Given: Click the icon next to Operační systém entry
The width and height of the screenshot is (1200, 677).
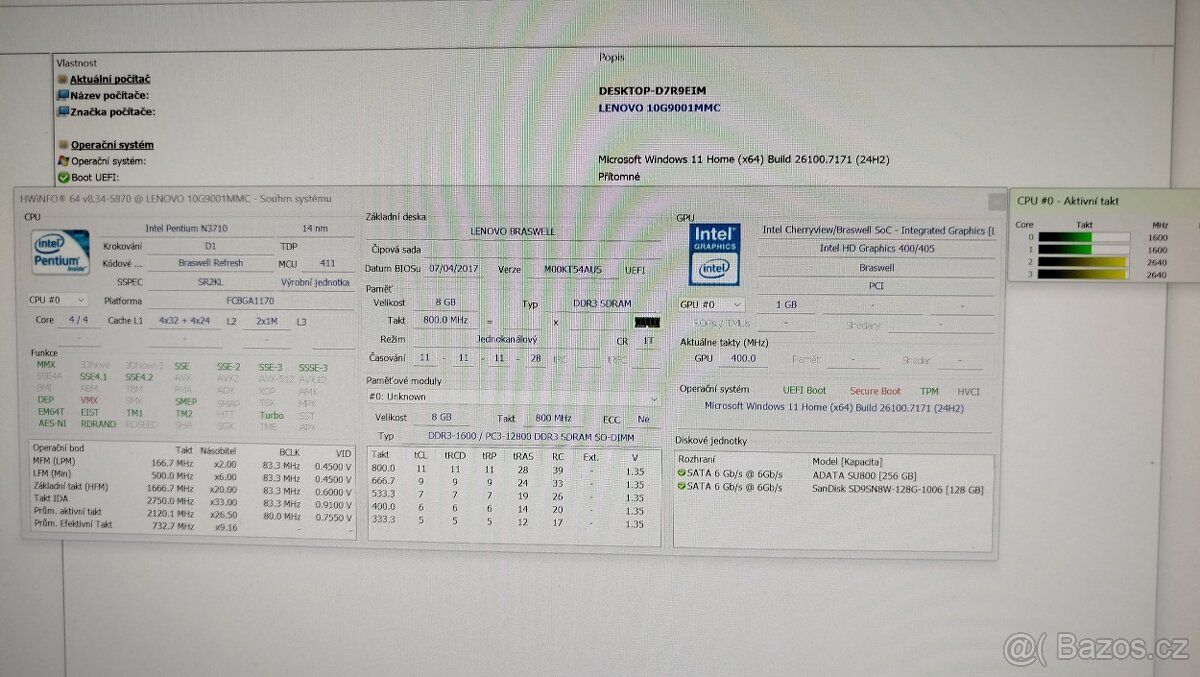Looking at the screenshot, I should coord(63,159).
